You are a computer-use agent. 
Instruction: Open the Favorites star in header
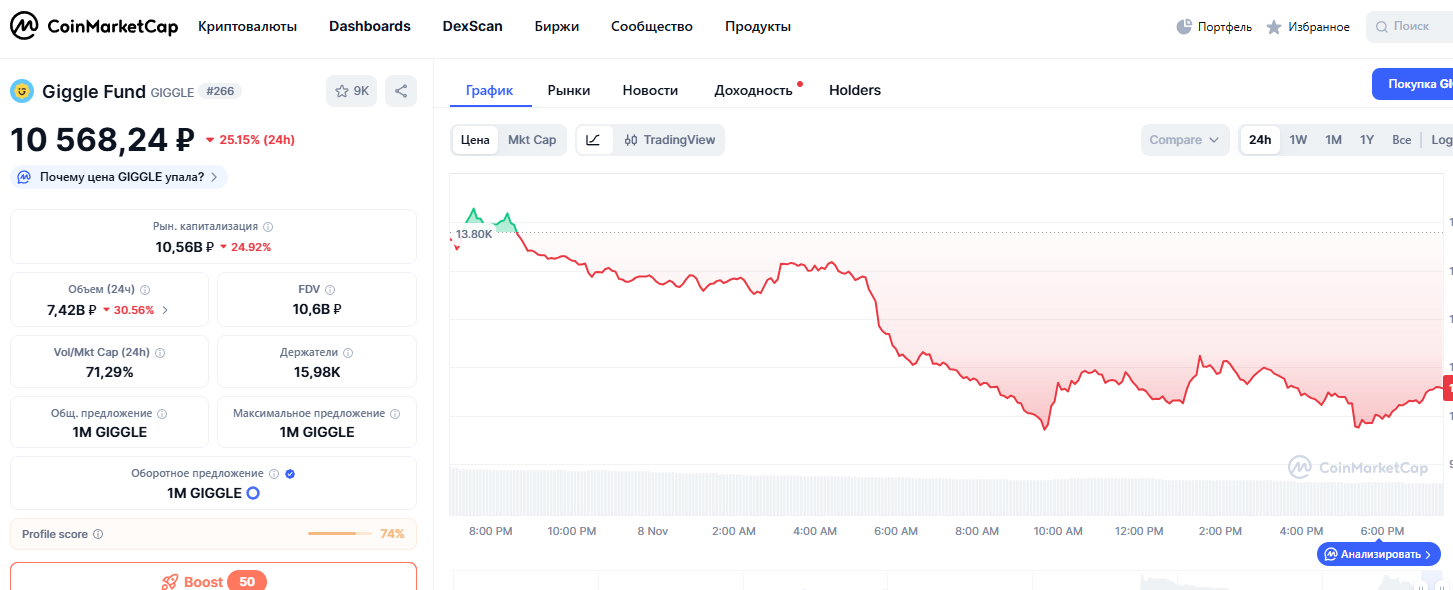point(1274,27)
